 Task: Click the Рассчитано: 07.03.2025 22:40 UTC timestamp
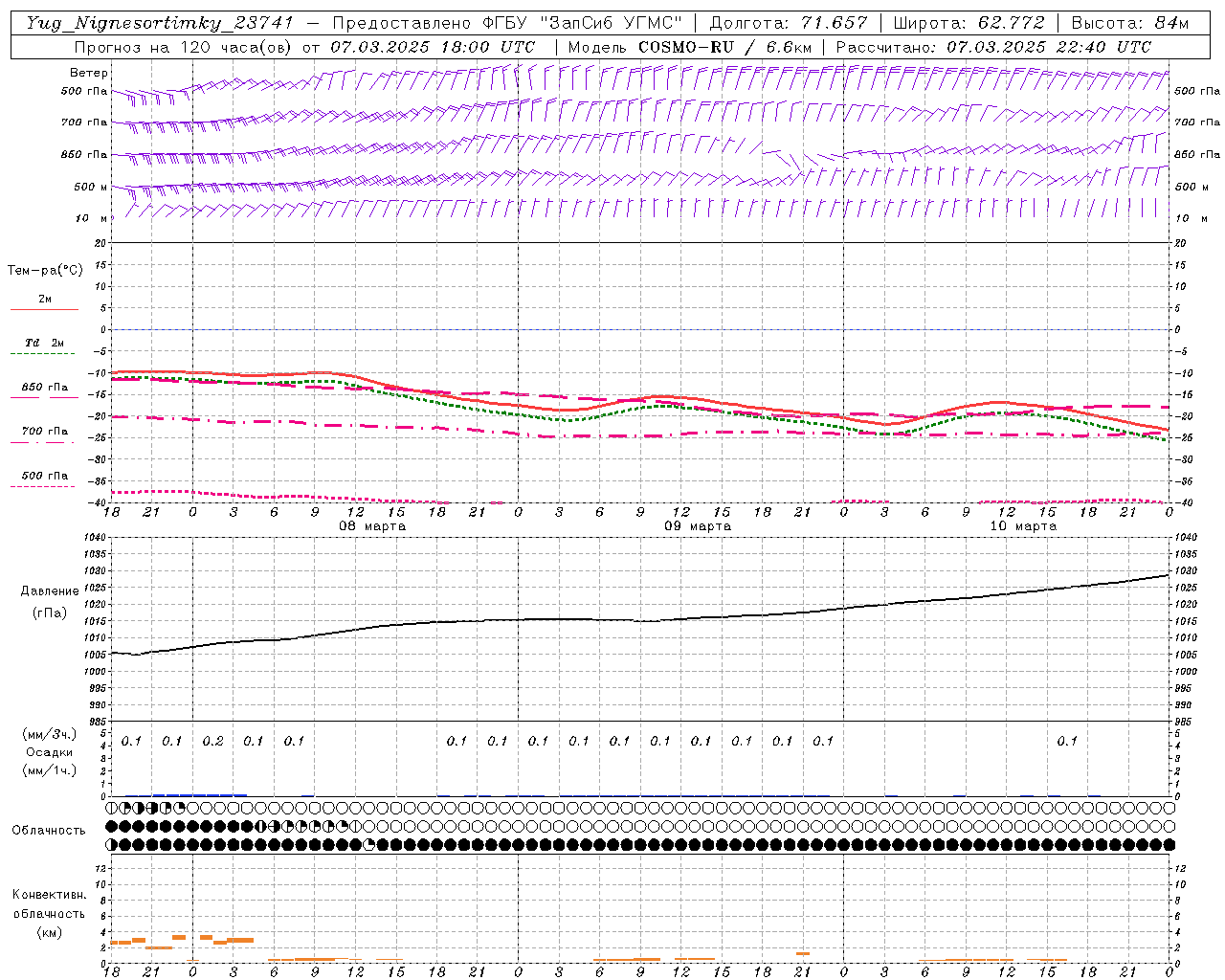pos(993,47)
